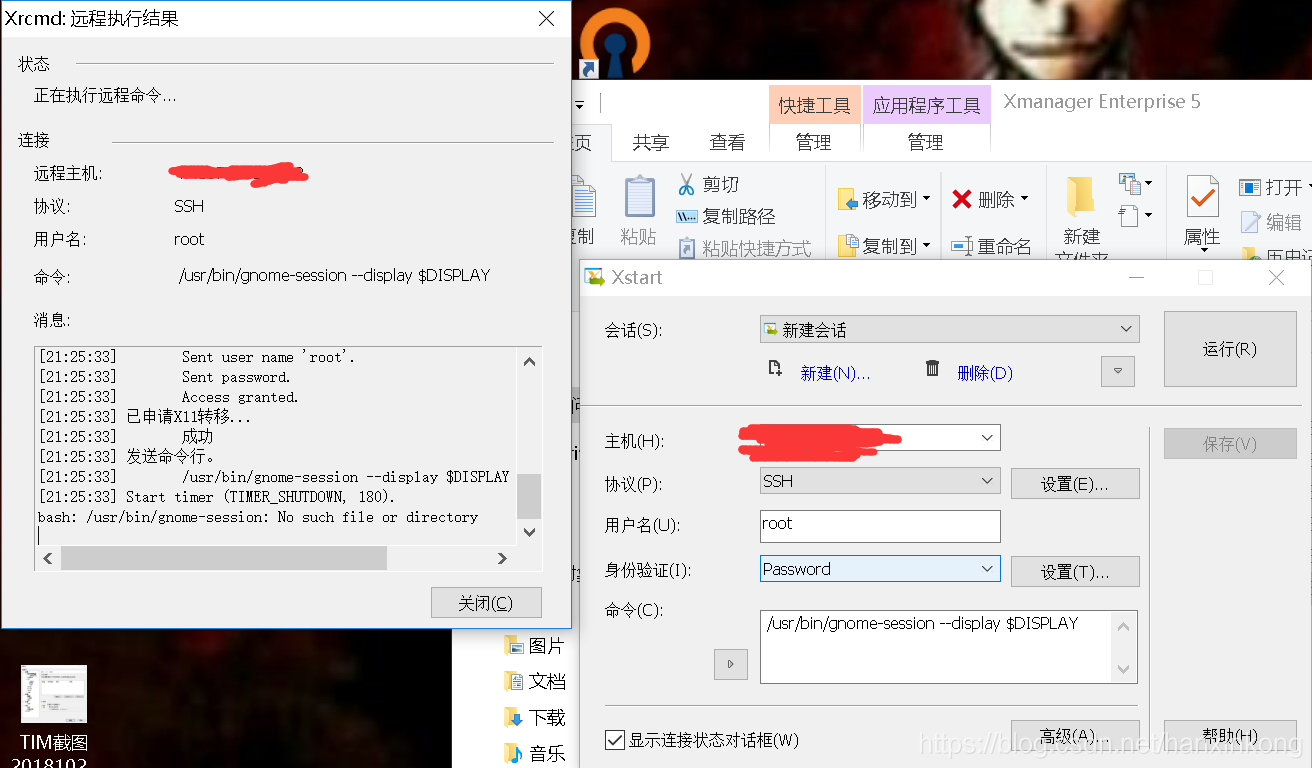
Task: Click the new item icon with dropdown arrow
Action: (1135, 183)
